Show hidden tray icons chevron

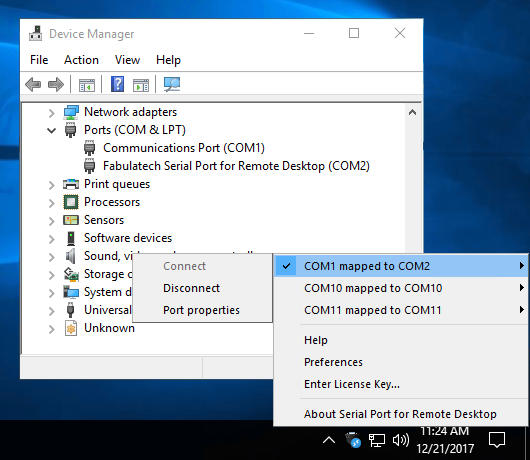329,440
